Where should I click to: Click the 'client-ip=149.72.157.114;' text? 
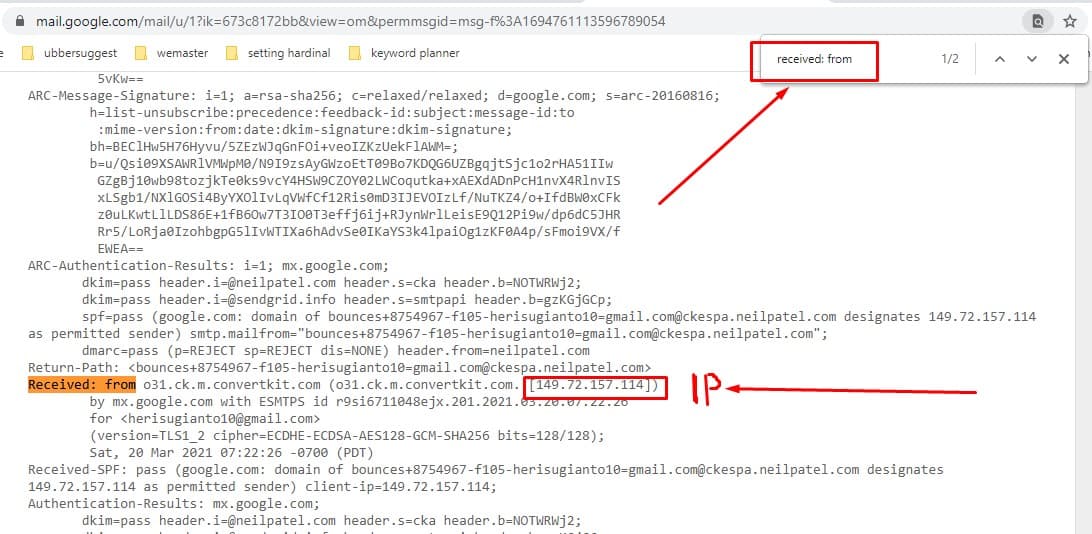(x=401, y=487)
